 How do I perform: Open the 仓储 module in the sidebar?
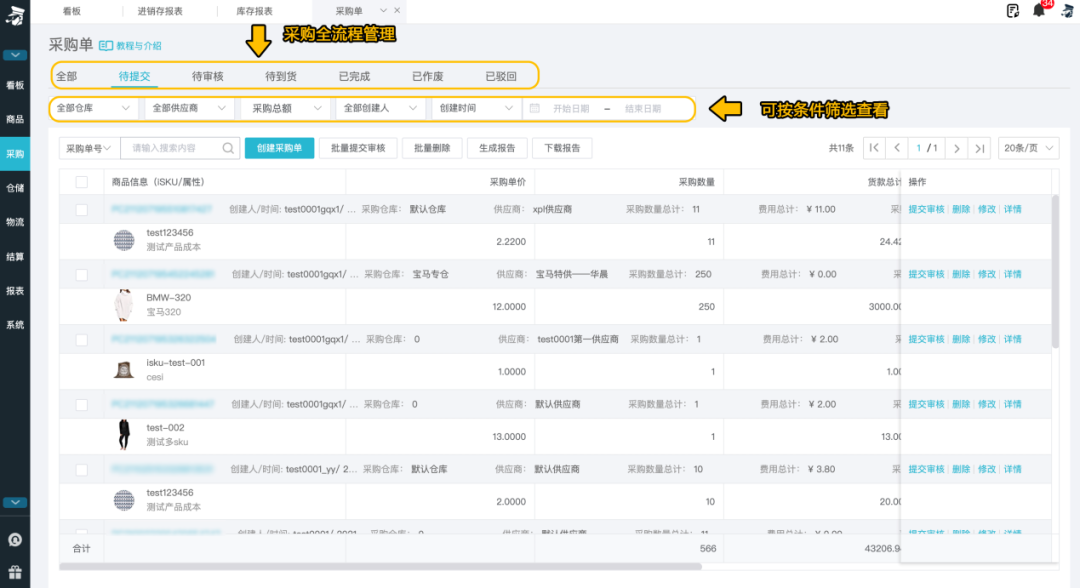pyautogui.click(x=15, y=190)
